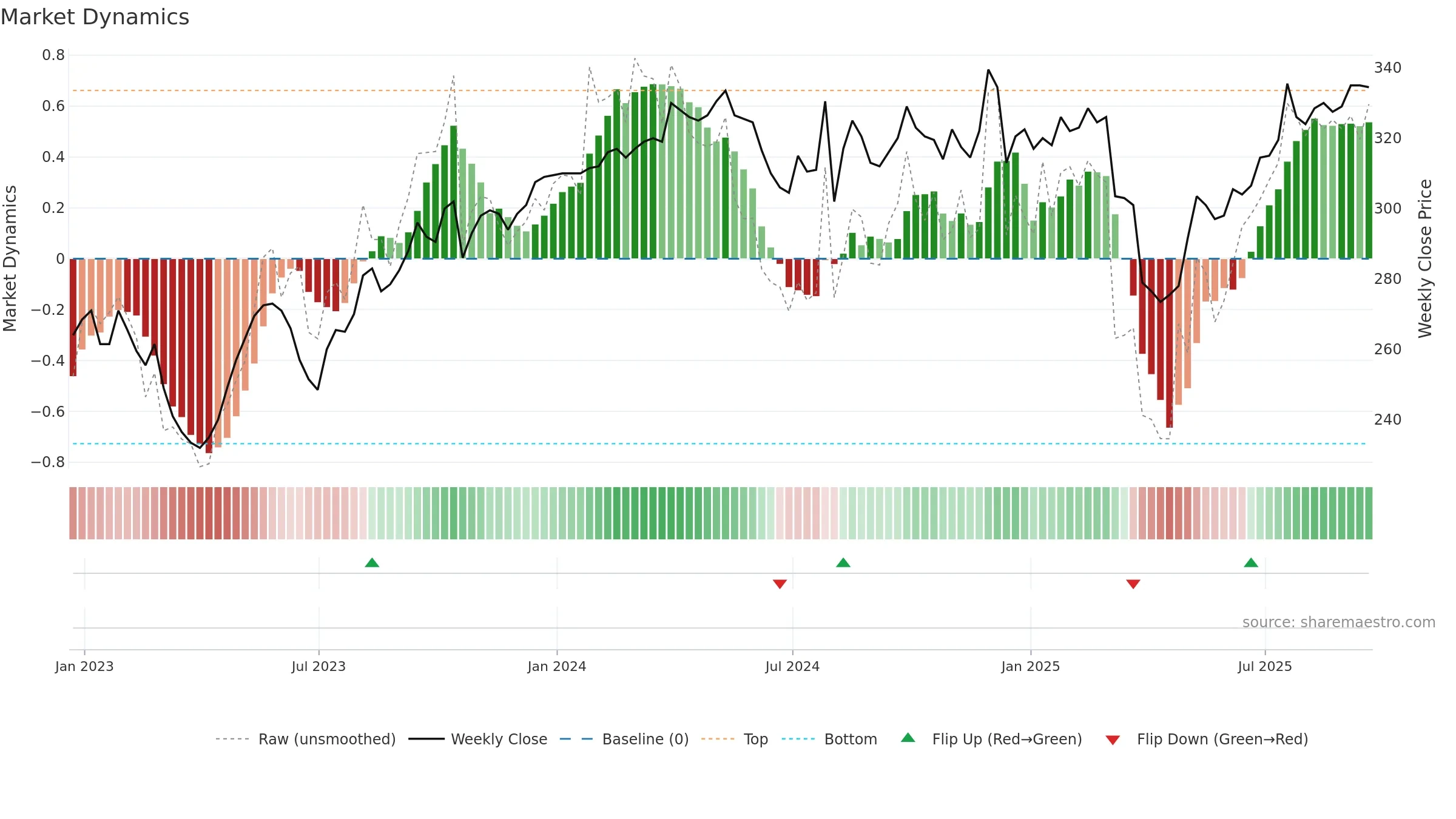
Task: Toggle the Baseline (0) legend item
Action: [624, 739]
